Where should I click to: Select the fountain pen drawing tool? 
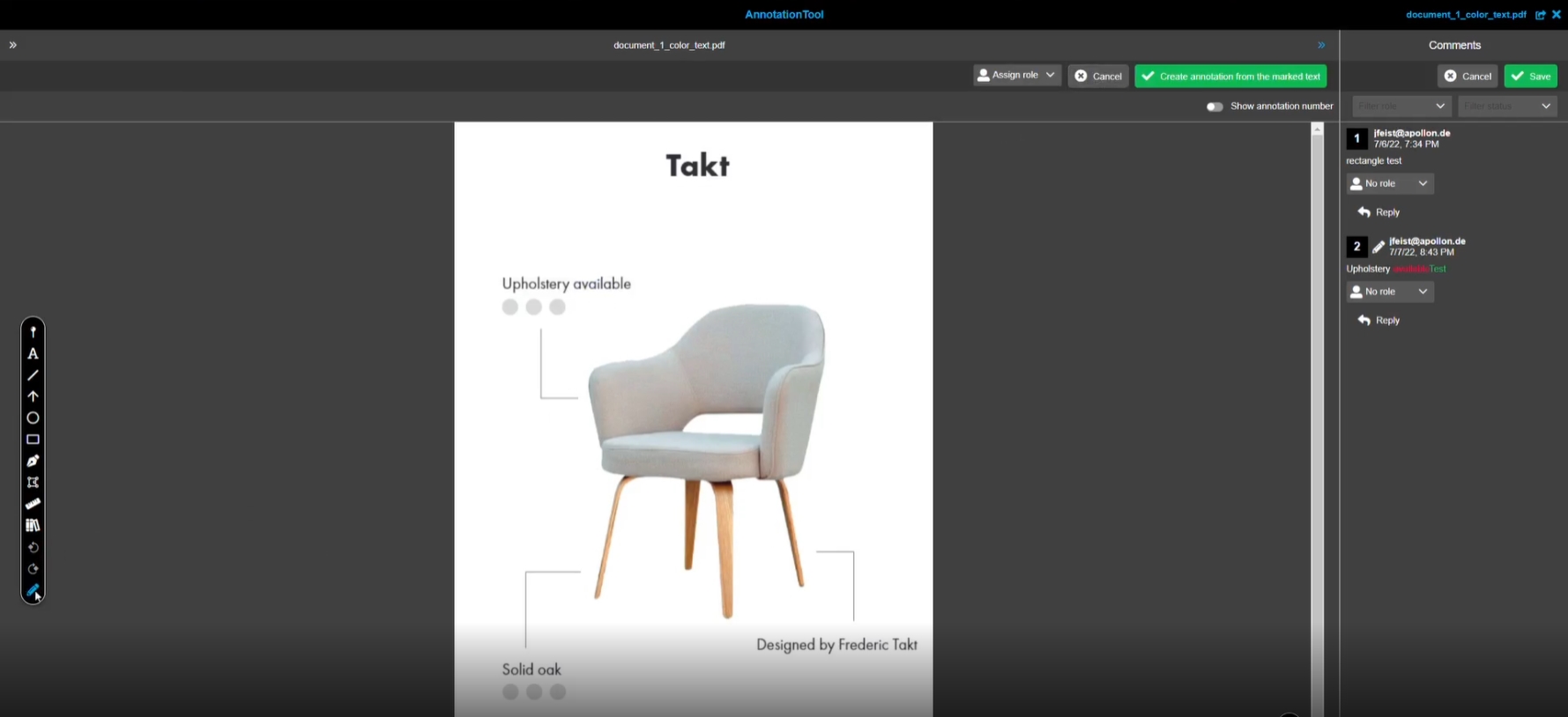pos(33,461)
